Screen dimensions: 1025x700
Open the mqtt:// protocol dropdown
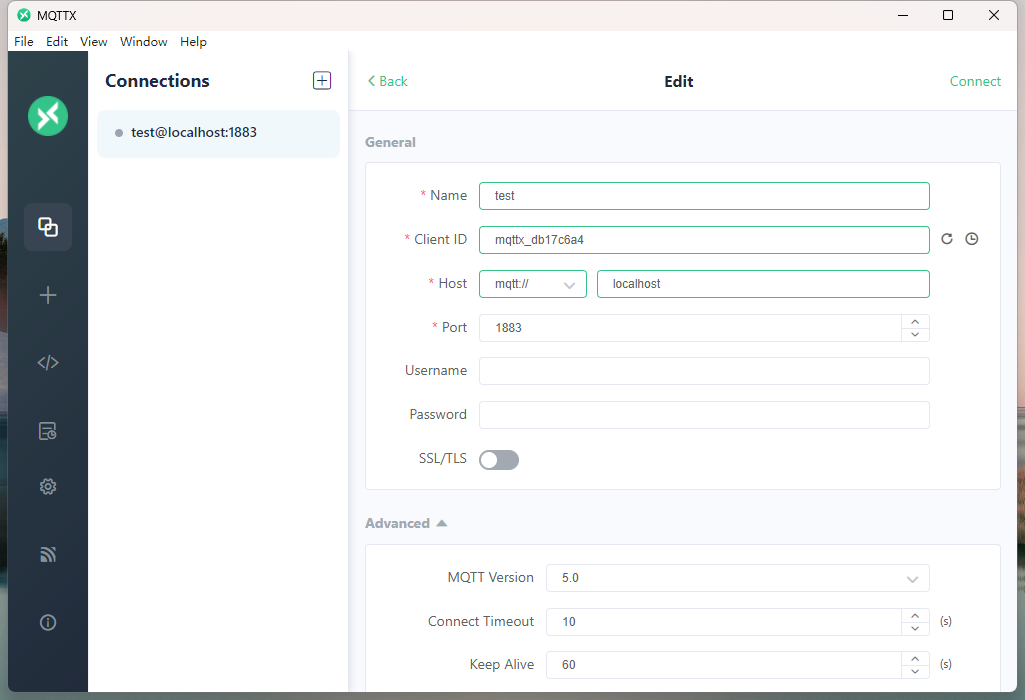click(x=533, y=284)
